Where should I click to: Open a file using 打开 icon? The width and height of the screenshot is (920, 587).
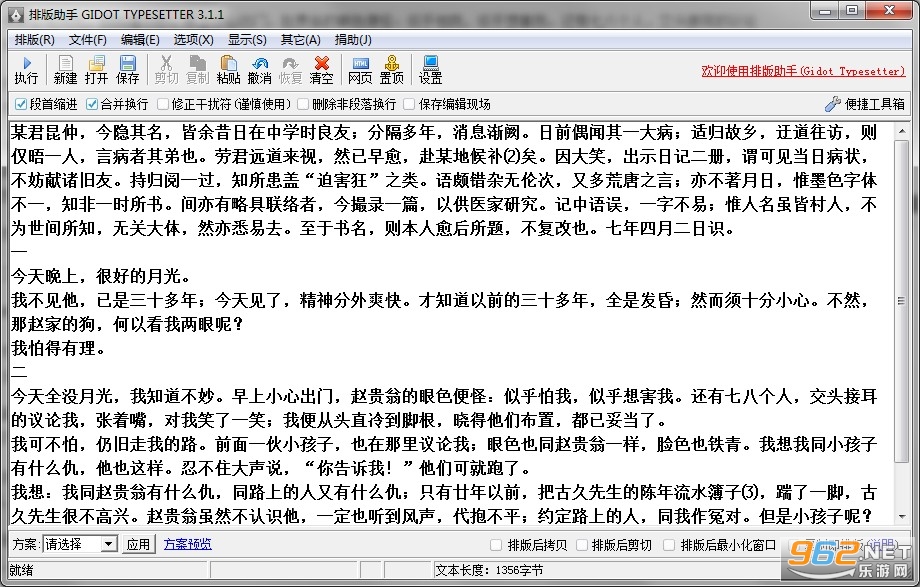(x=96, y=70)
